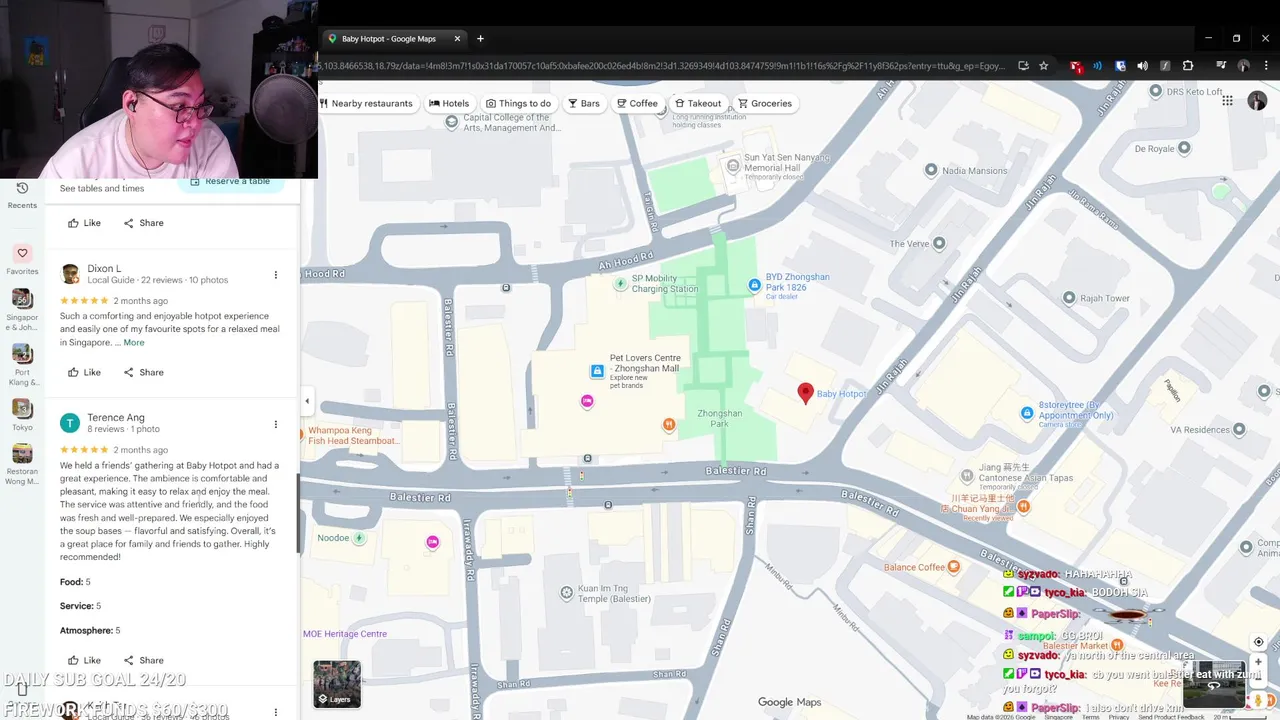Open more options for Terence Ang's review
1280x720 pixels.
[x=276, y=424]
